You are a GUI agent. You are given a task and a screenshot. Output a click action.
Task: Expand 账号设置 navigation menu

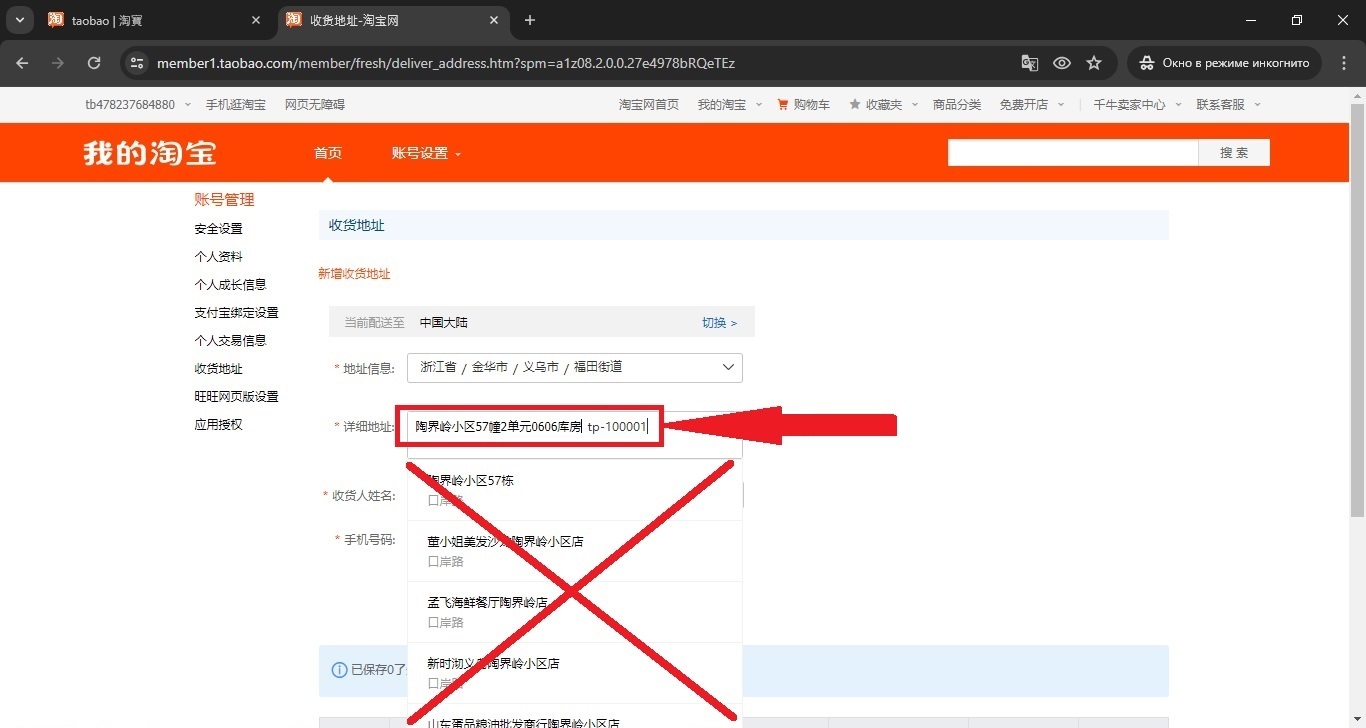coord(426,153)
